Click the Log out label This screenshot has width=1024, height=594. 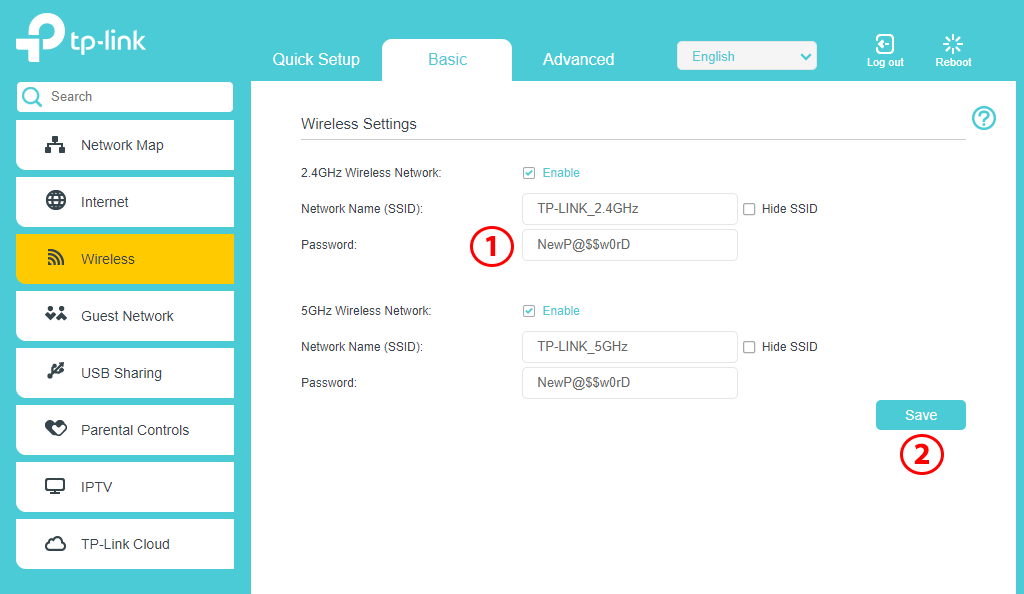coord(885,63)
